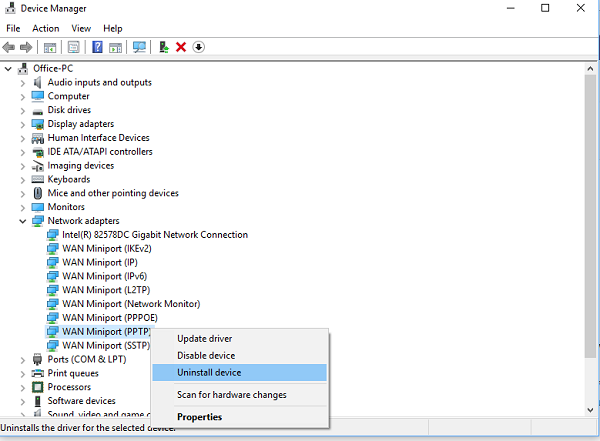The image size is (600, 441).
Task: Go forward with the toolbar right arrow
Action: [x=26, y=47]
